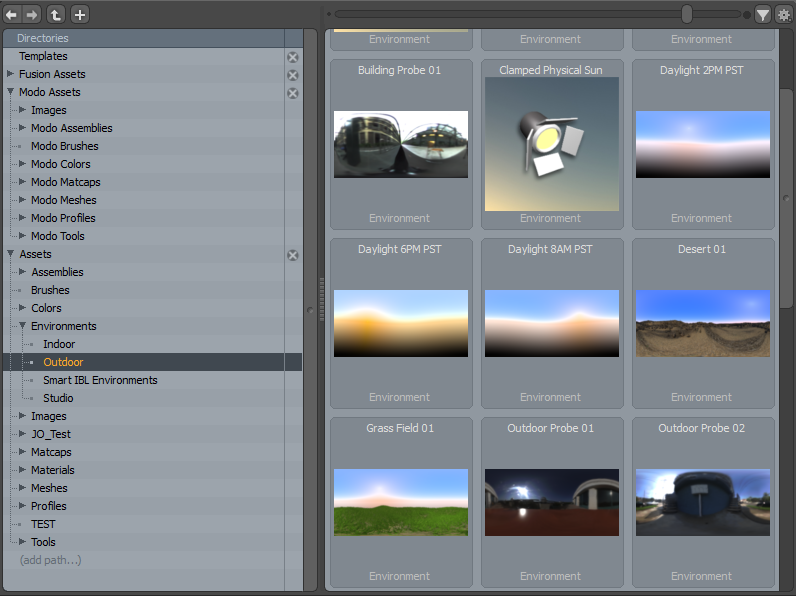This screenshot has height=596, width=796.
Task: Select the Studio environments folder
Action: tap(58, 398)
